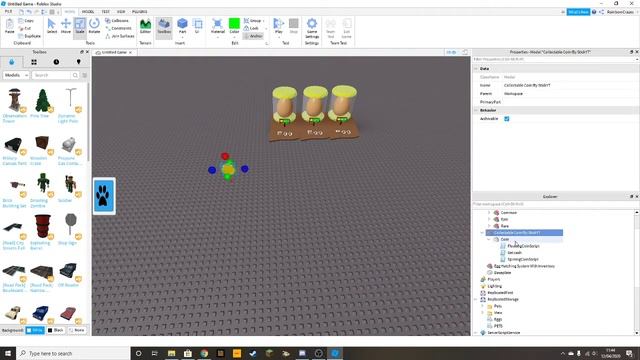Select Get cash script in Explorer
This screenshot has width=640, height=360.
point(515,253)
